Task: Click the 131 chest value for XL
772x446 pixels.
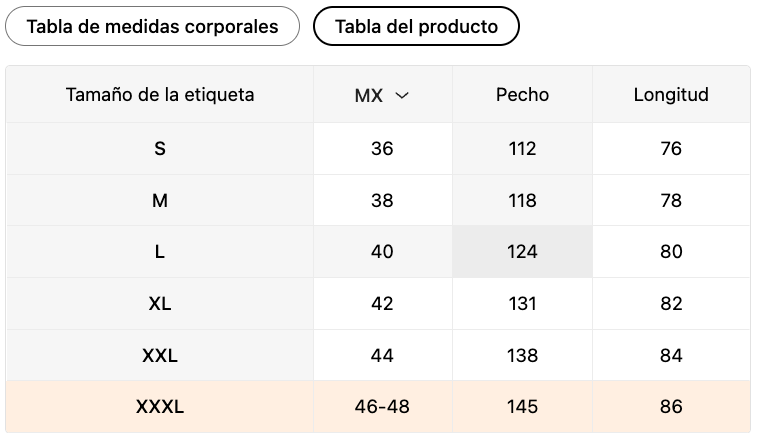Action: coord(522,304)
